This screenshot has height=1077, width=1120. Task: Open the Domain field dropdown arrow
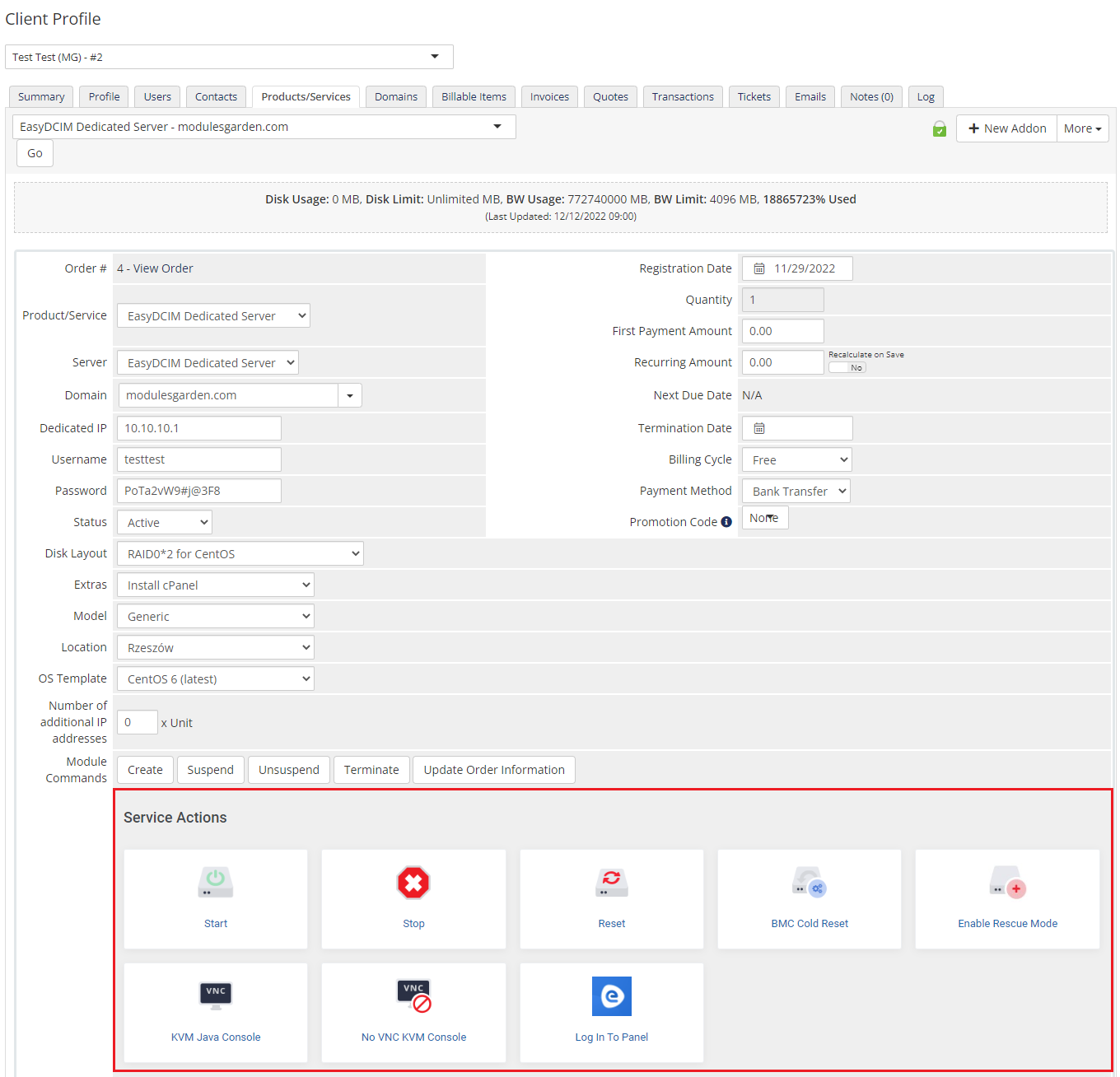tap(350, 396)
